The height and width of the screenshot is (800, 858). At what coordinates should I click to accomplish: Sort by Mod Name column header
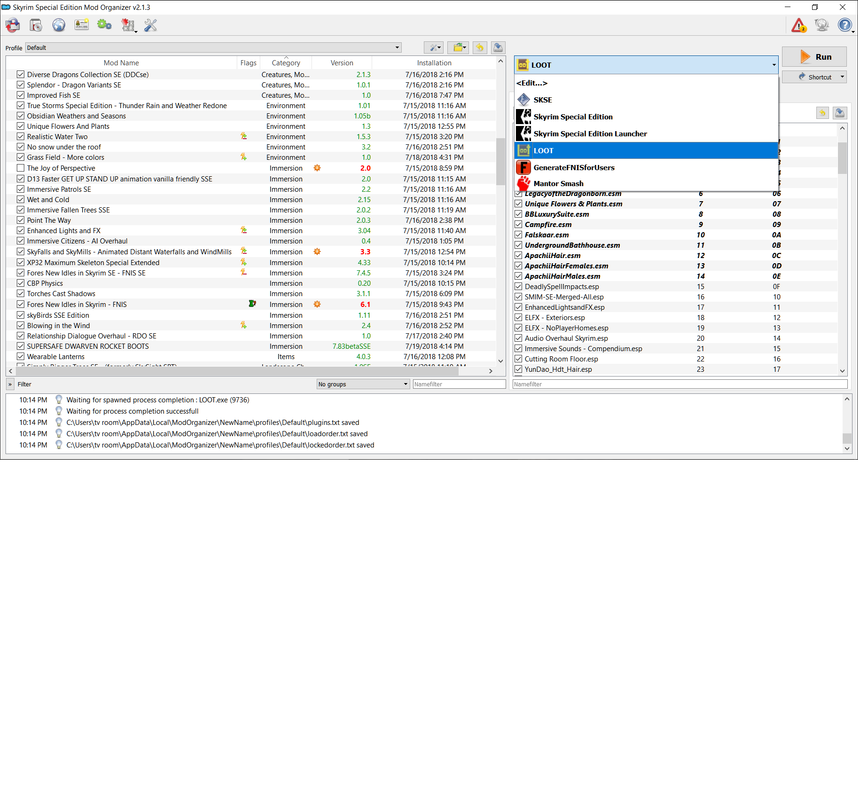click(121, 63)
